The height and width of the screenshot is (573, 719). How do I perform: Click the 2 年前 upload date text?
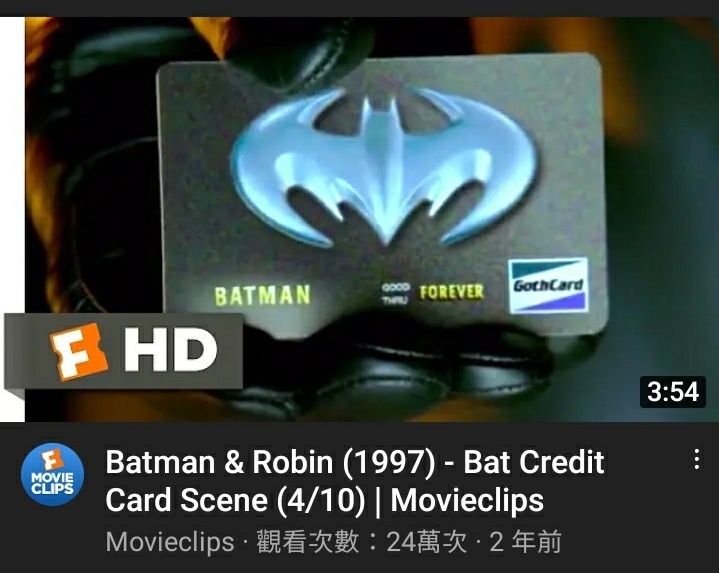pyautogui.click(x=525, y=542)
